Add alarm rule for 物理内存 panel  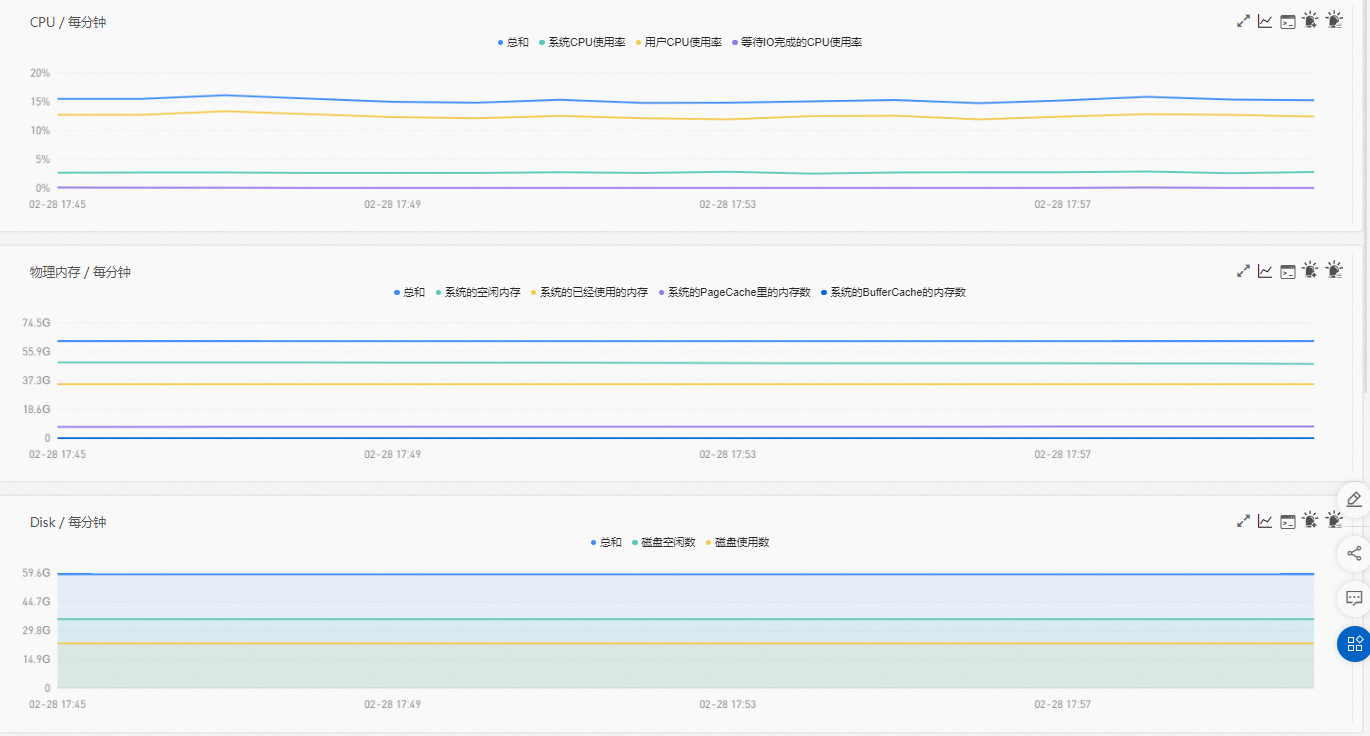coord(1311,270)
